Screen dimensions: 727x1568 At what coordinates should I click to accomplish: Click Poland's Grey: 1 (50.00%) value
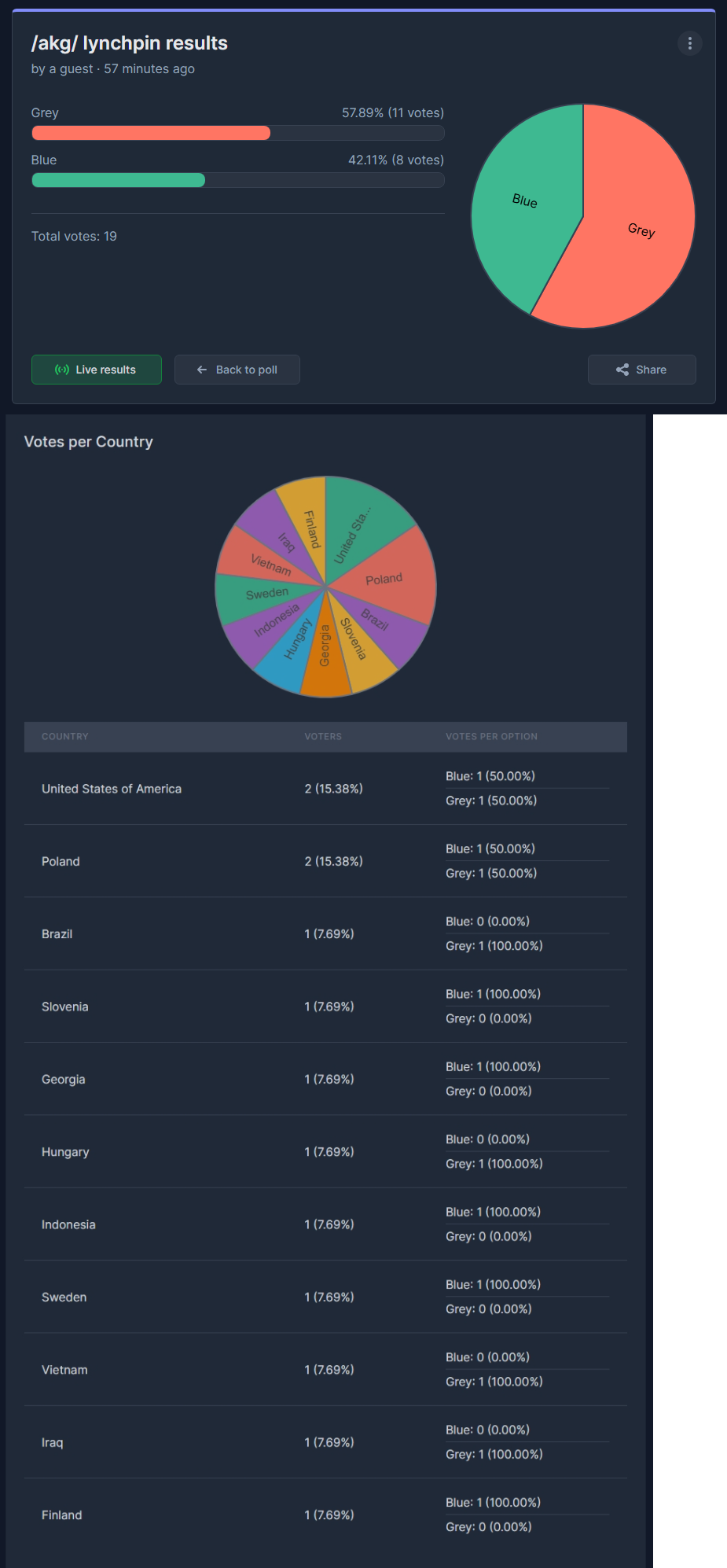click(491, 874)
